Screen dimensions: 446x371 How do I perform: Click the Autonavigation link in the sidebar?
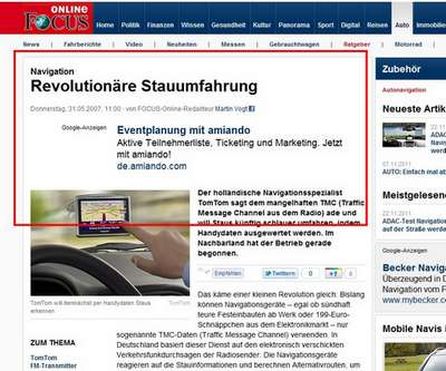coord(404,90)
